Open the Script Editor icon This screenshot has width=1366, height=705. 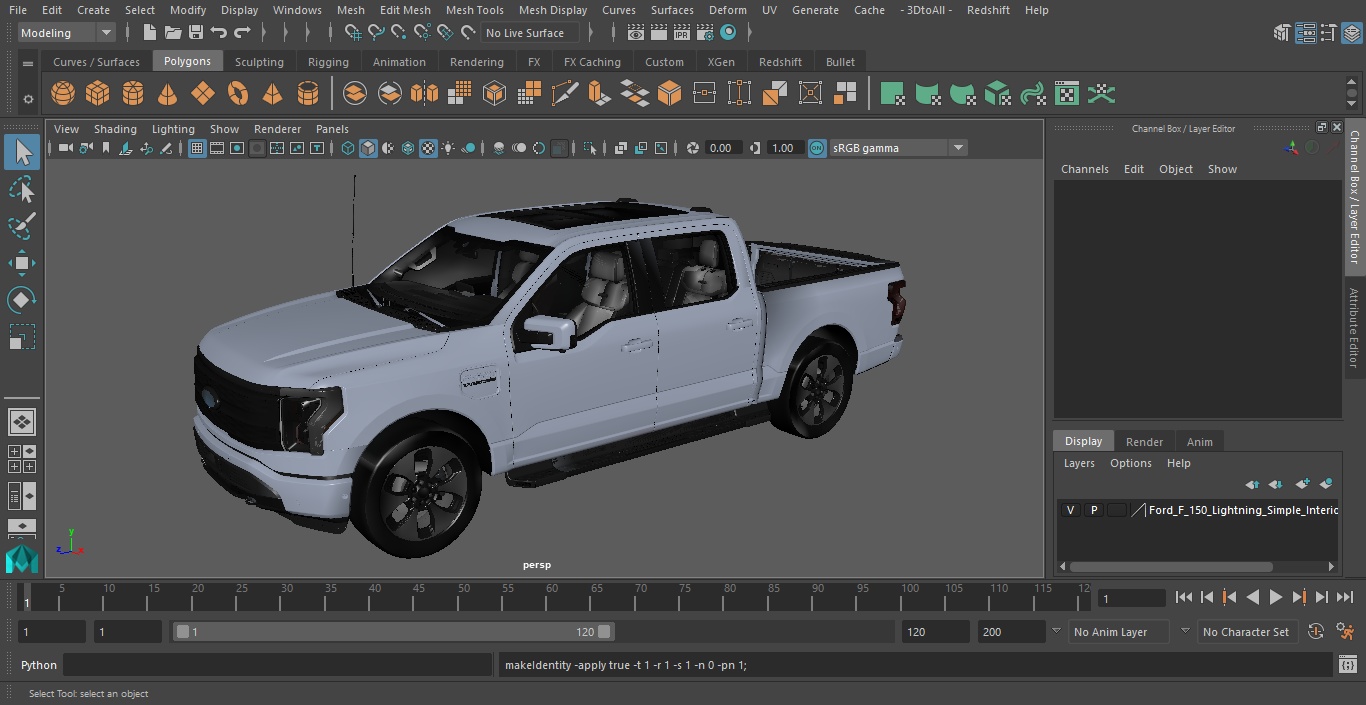[x=1348, y=665]
